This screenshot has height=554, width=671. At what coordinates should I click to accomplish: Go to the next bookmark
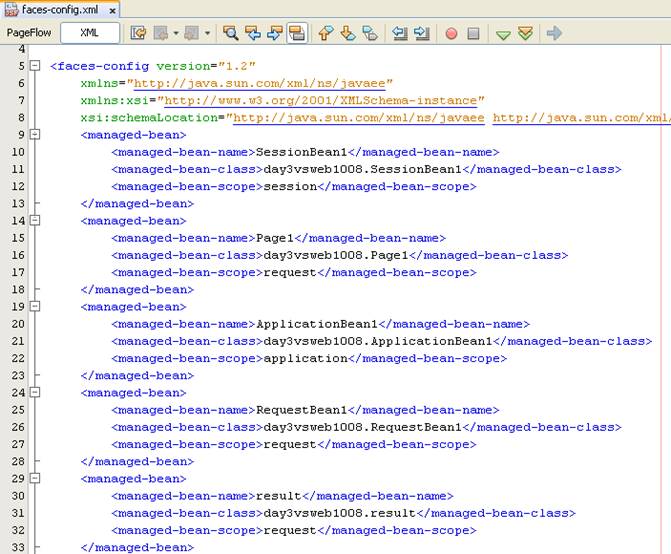tap(348, 33)
